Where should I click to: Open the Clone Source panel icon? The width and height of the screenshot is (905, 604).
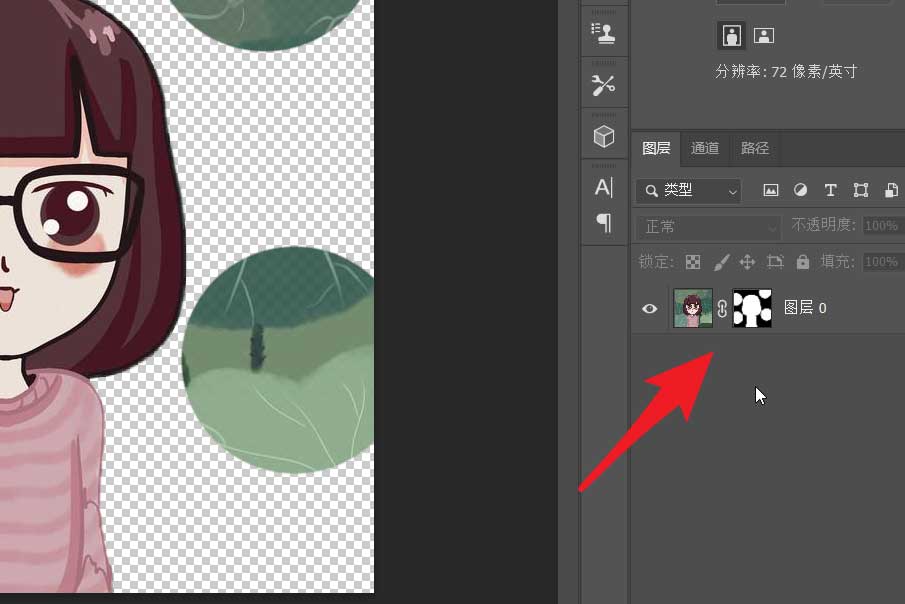(x=603, y=33)
